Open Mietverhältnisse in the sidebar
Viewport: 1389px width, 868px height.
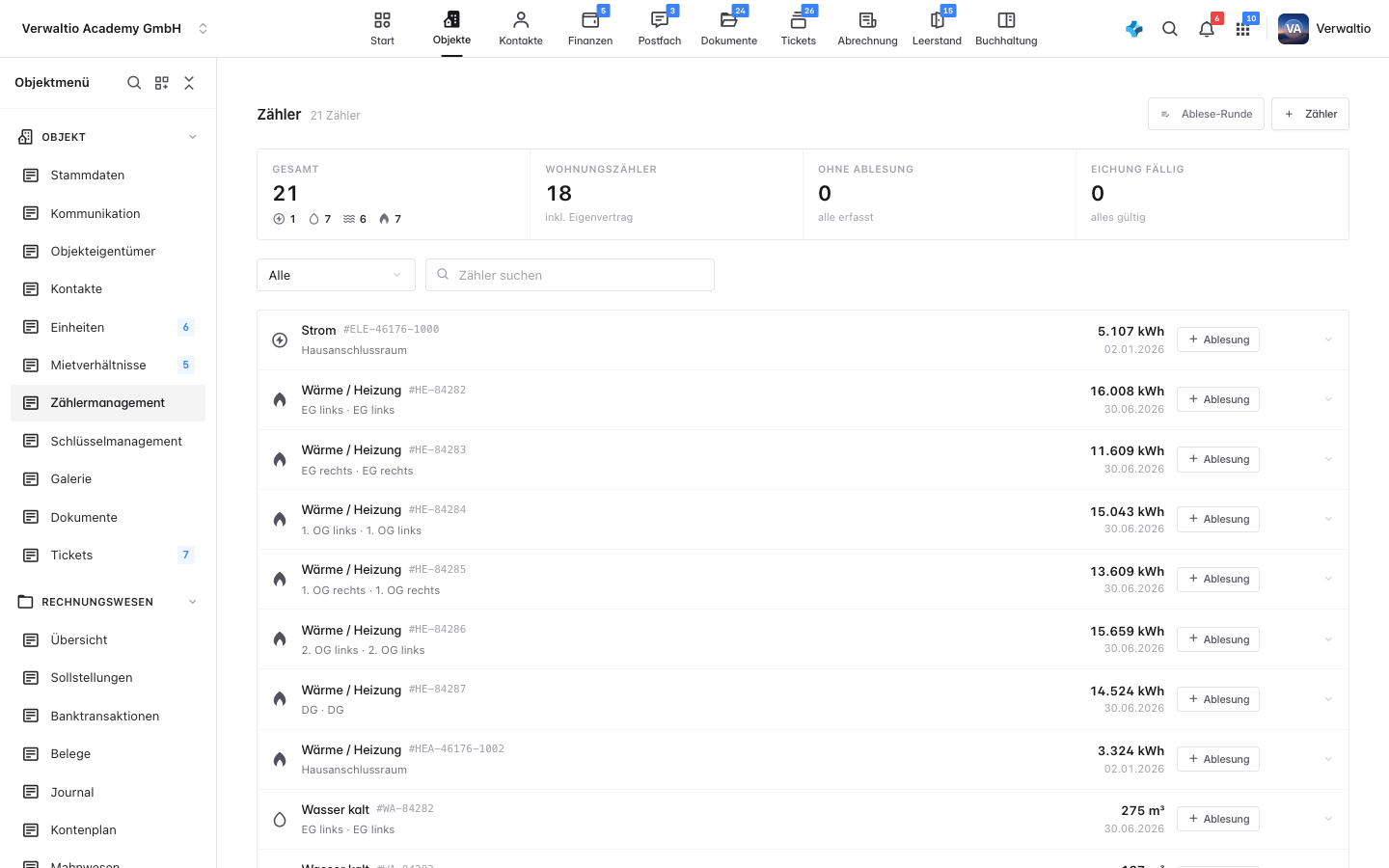click(x=108, y=365)
